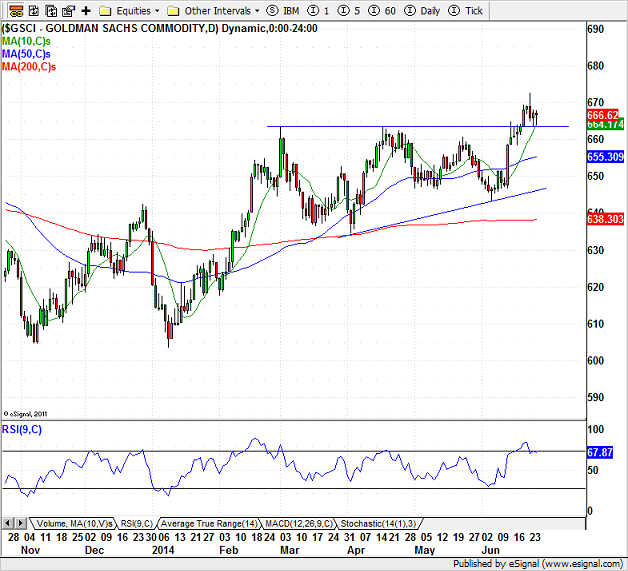
Task: Click the Jun month axis label
Action: click(x=490, y=550)
